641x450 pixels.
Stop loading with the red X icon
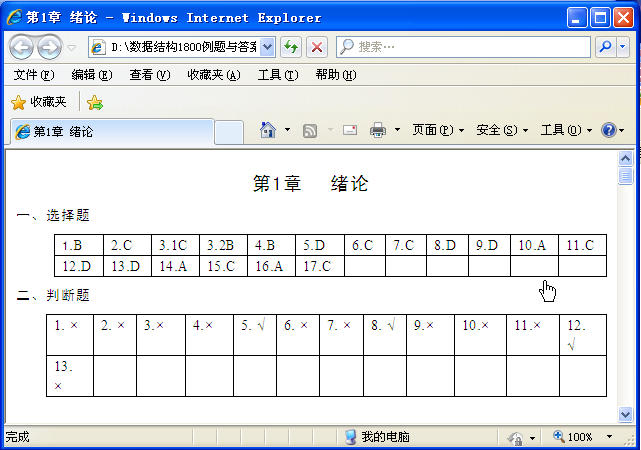pos(317,47)
